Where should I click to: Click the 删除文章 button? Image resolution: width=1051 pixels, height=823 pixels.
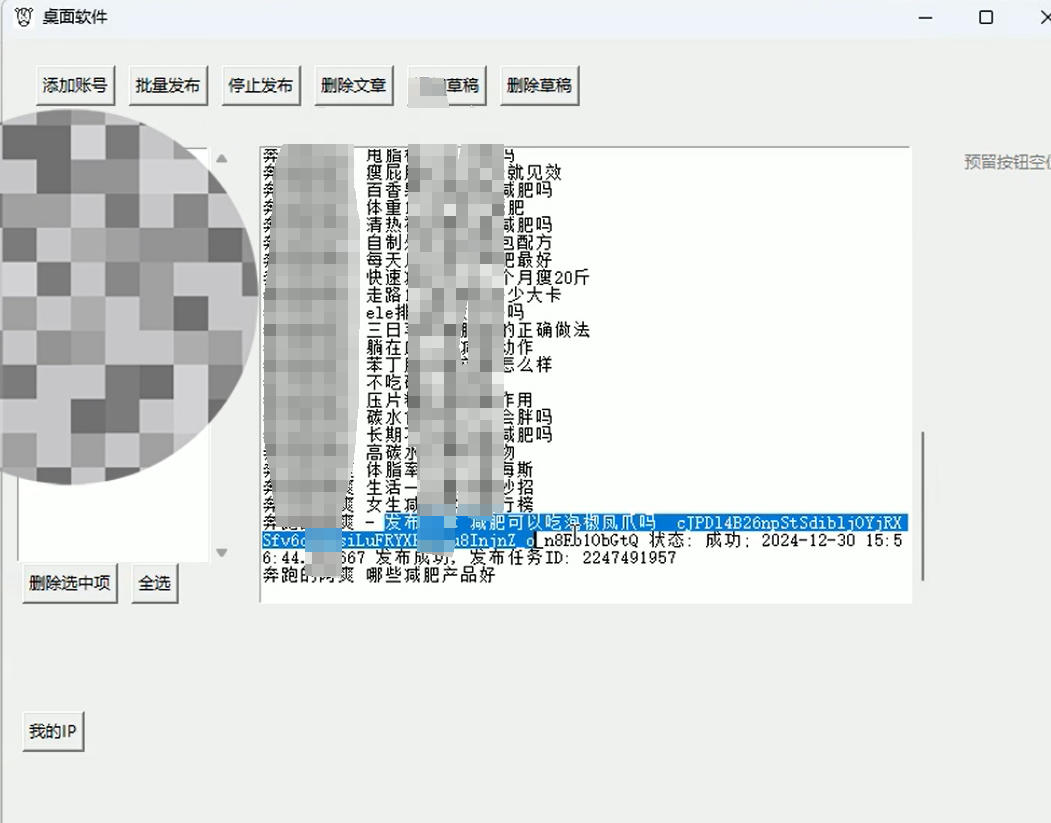[353, 85]
